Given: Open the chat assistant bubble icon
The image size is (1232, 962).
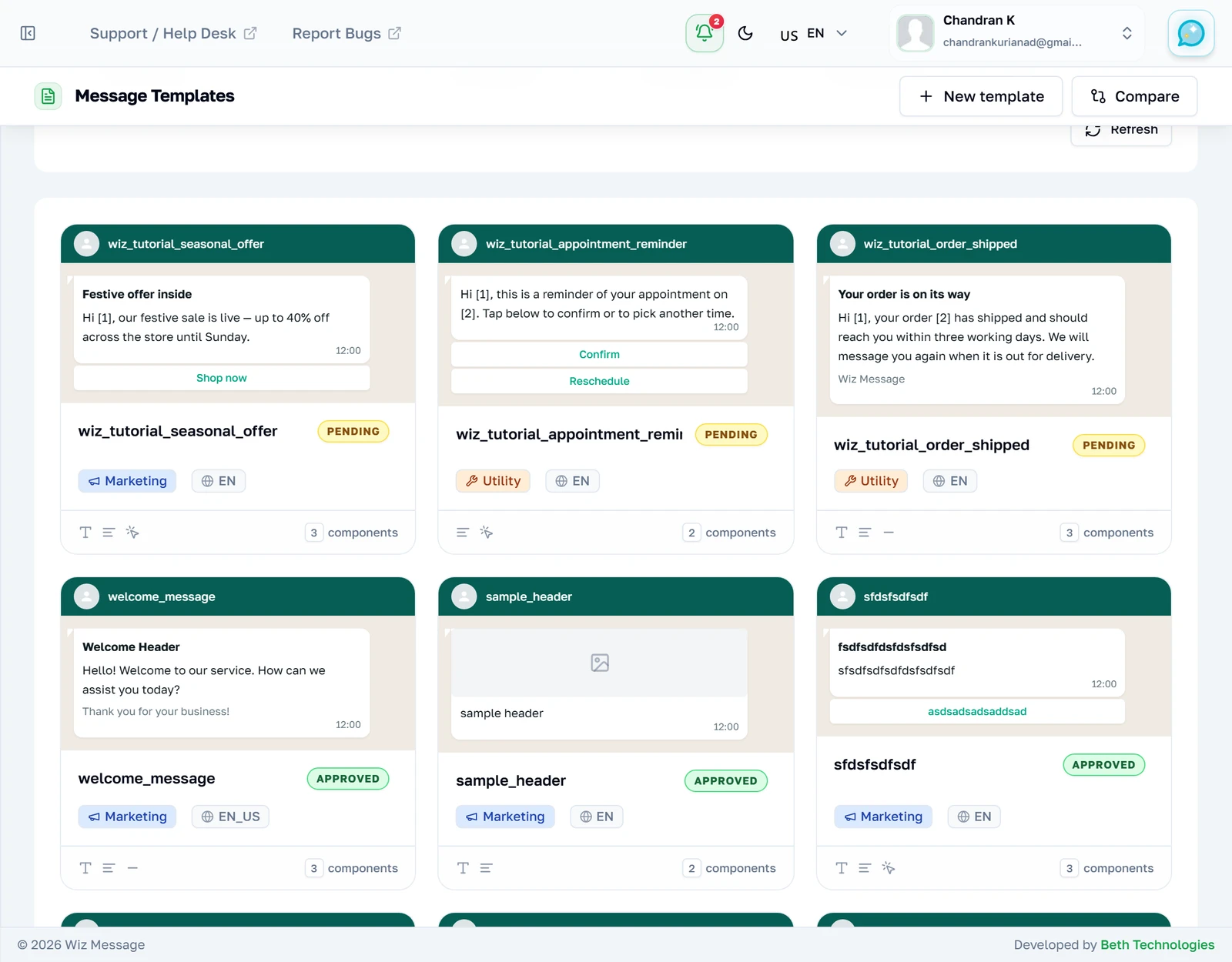Looking at the screenshot, I should [x=1191, y=33].
